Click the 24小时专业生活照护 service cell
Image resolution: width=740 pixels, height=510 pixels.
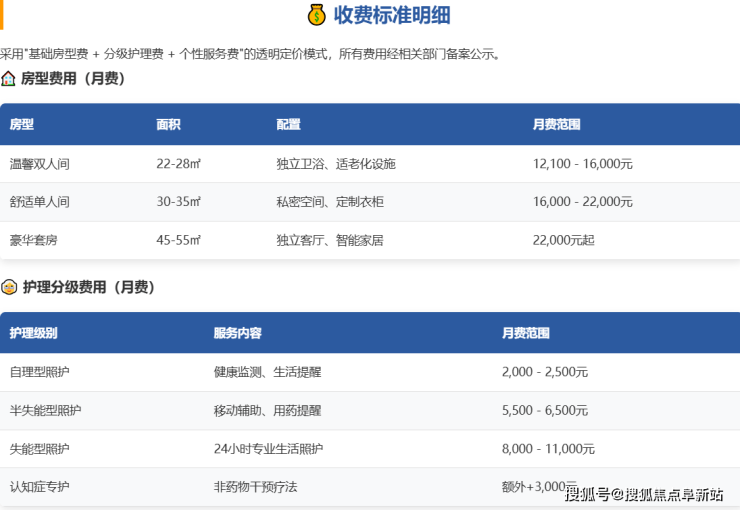[268, 449]
